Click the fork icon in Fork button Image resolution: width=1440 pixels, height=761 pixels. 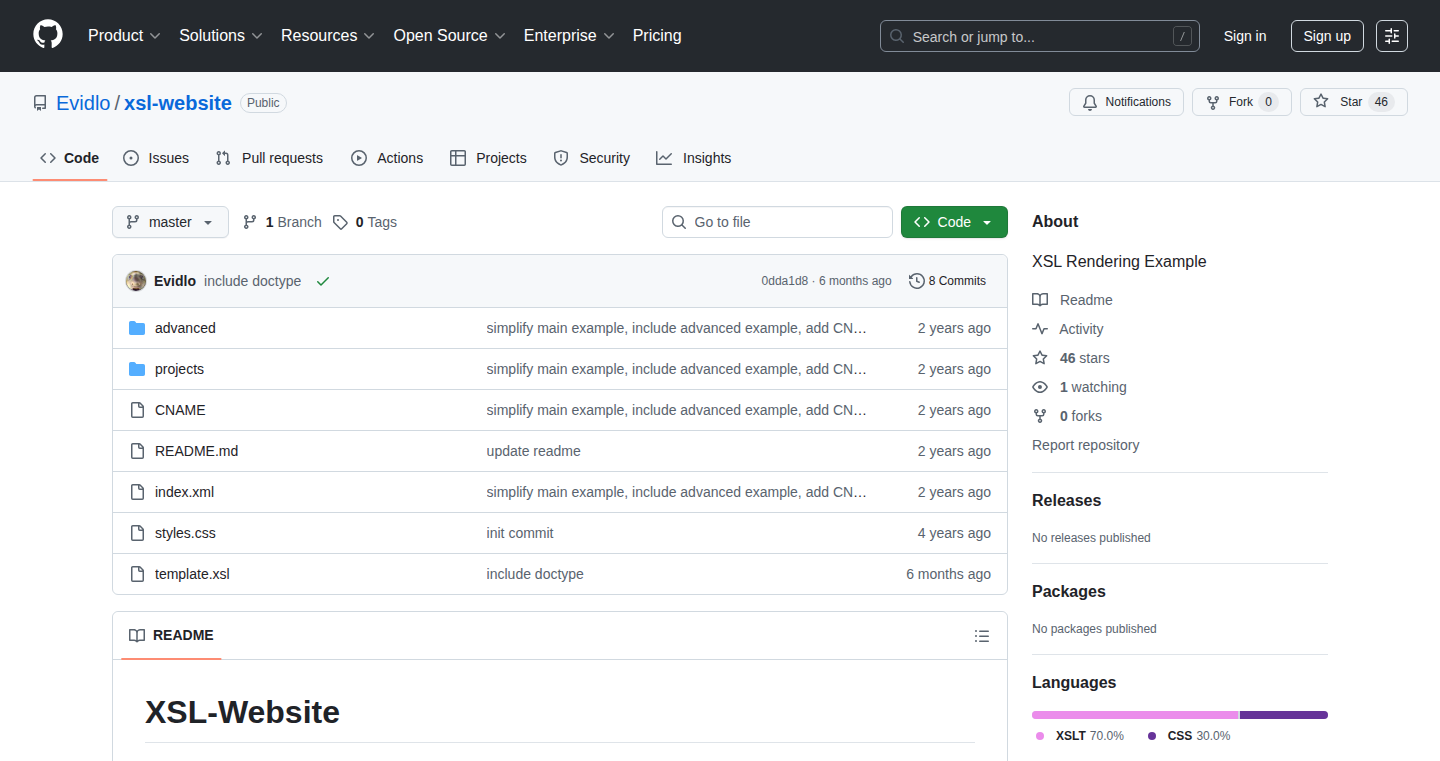1213,102
